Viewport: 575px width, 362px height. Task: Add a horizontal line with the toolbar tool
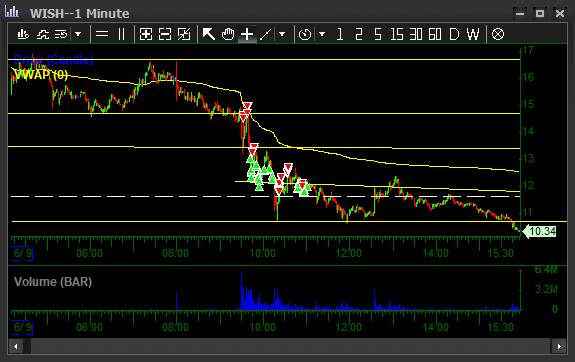(x=102, y=34)
